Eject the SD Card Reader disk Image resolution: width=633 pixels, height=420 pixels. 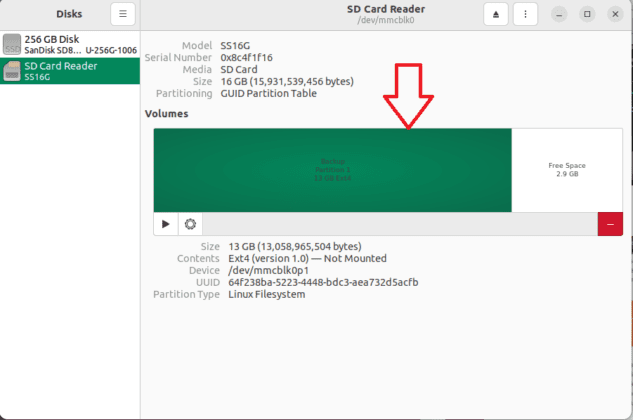click(496, 14)
